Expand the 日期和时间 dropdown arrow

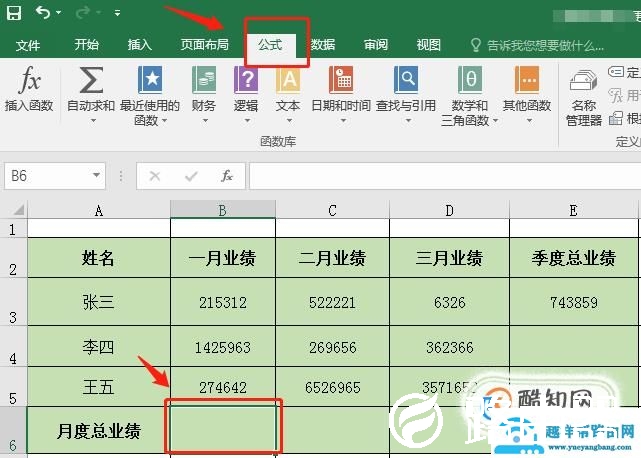[343, 120]
